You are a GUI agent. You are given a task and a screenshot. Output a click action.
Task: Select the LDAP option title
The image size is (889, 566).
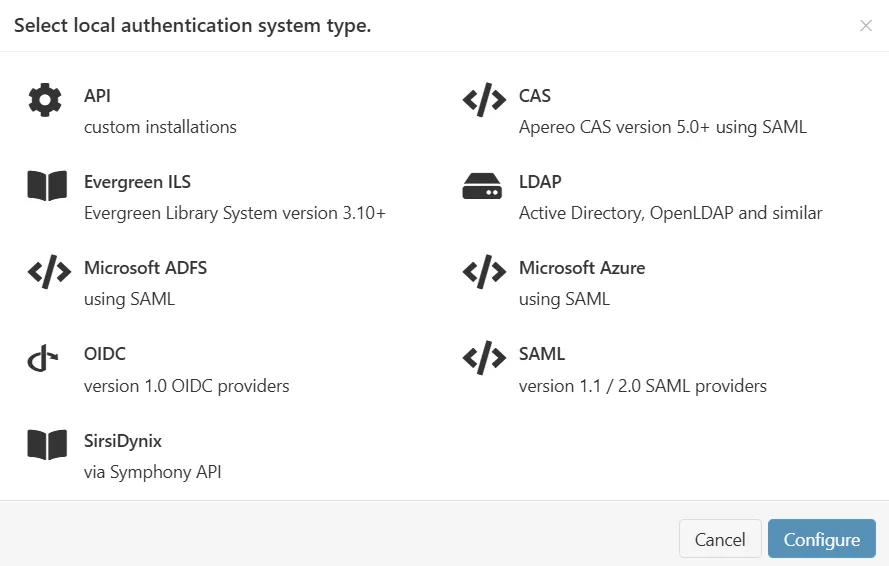(x=540, y=181)
